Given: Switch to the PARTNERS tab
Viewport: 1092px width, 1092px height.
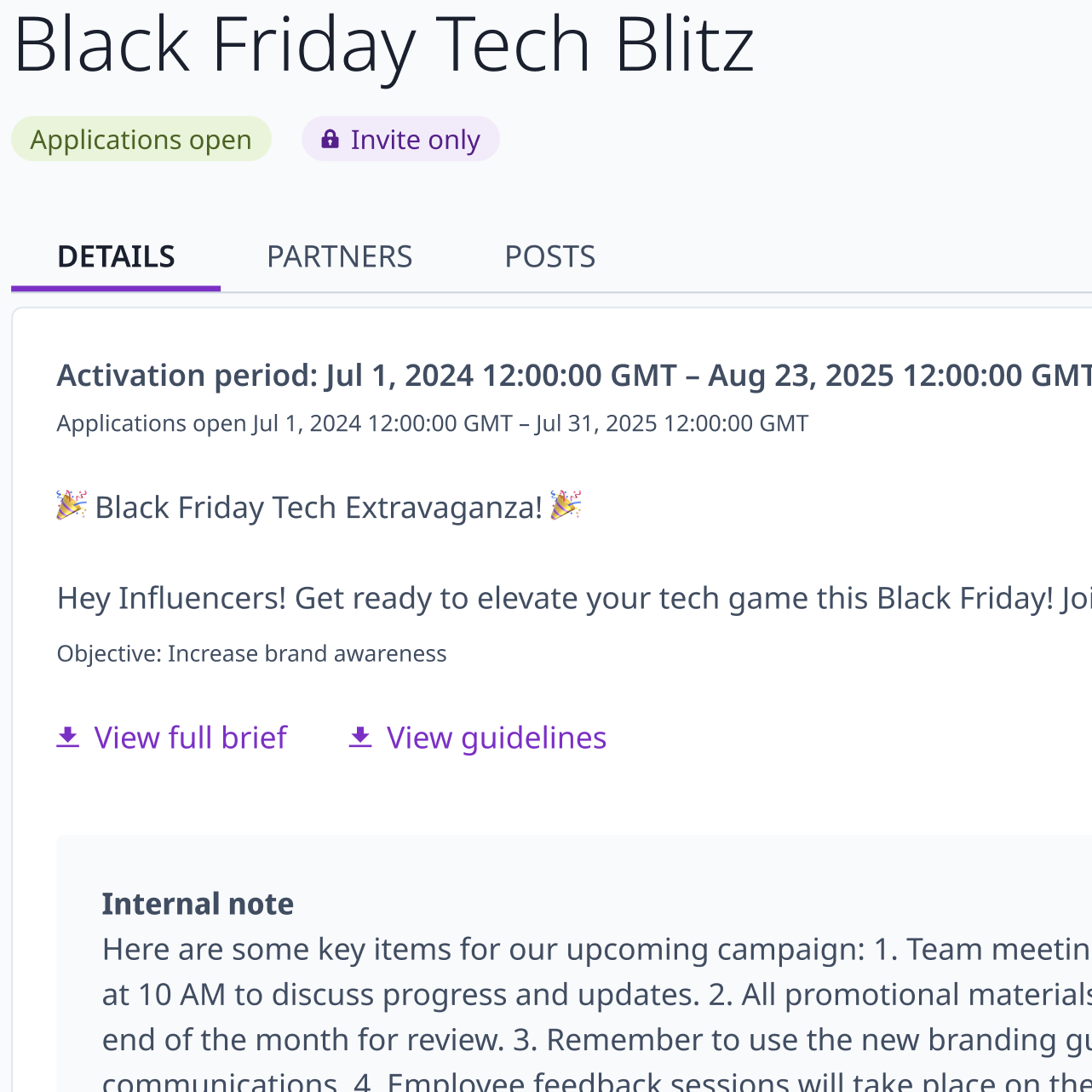Looking at the screenshot, I should [339, 256].
